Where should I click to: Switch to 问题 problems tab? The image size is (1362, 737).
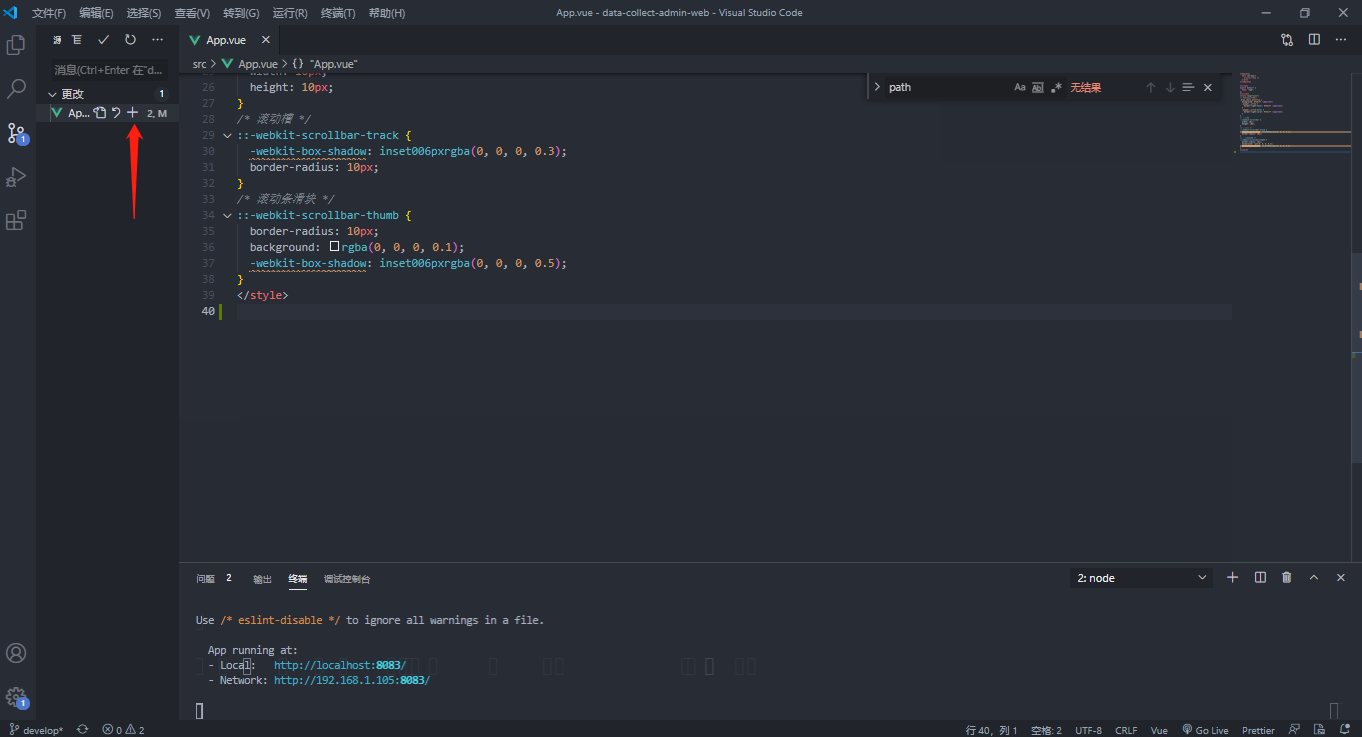(206, 579)
